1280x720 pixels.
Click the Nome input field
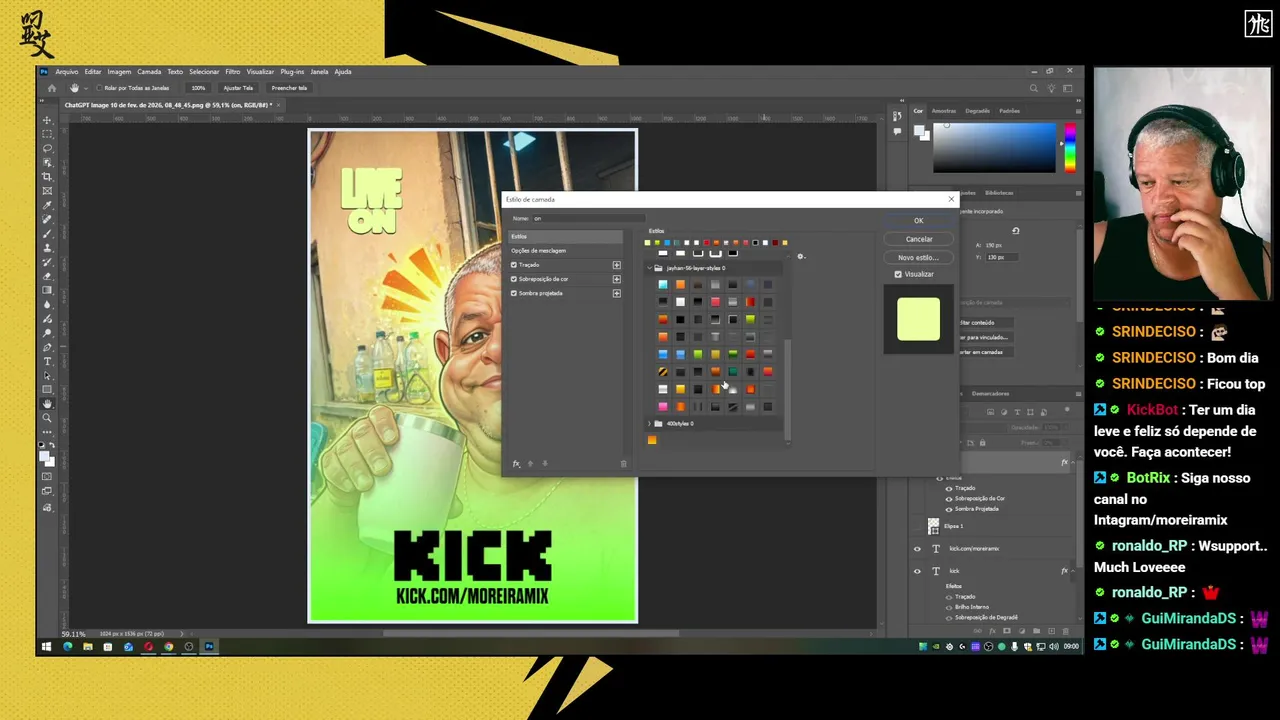[590, 218]
